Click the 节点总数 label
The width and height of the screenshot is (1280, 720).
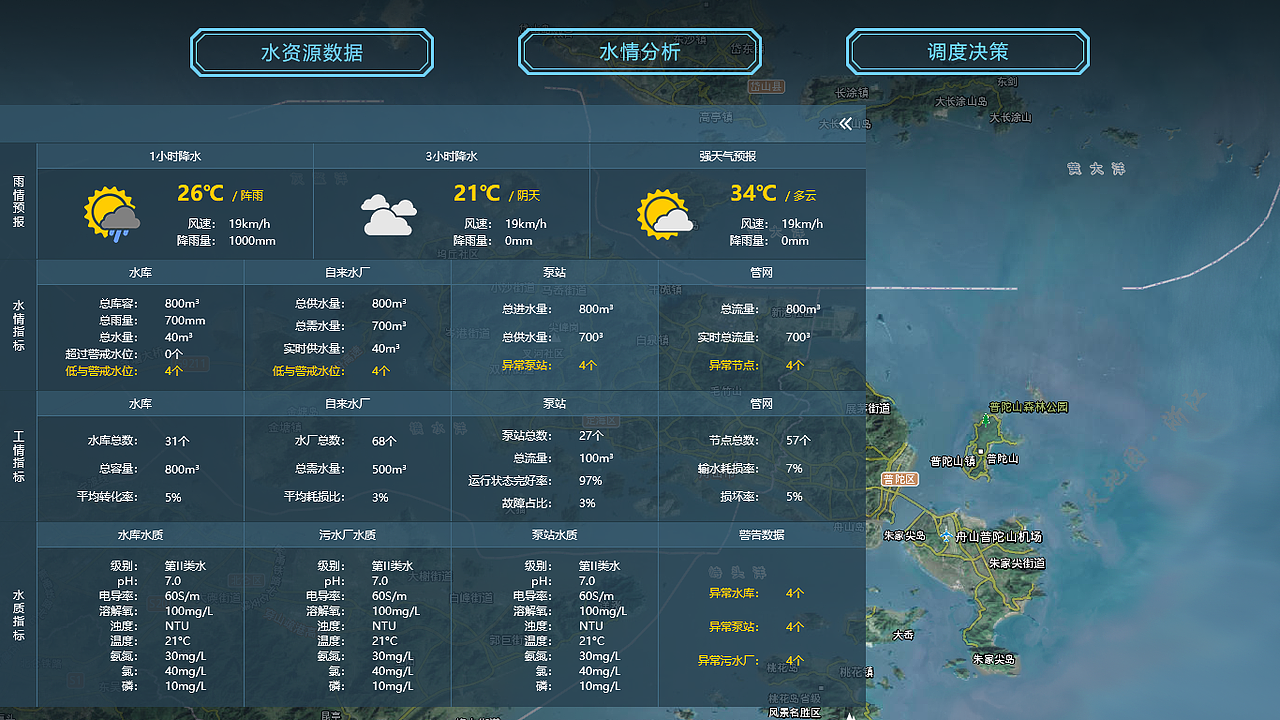pos(733,441)
